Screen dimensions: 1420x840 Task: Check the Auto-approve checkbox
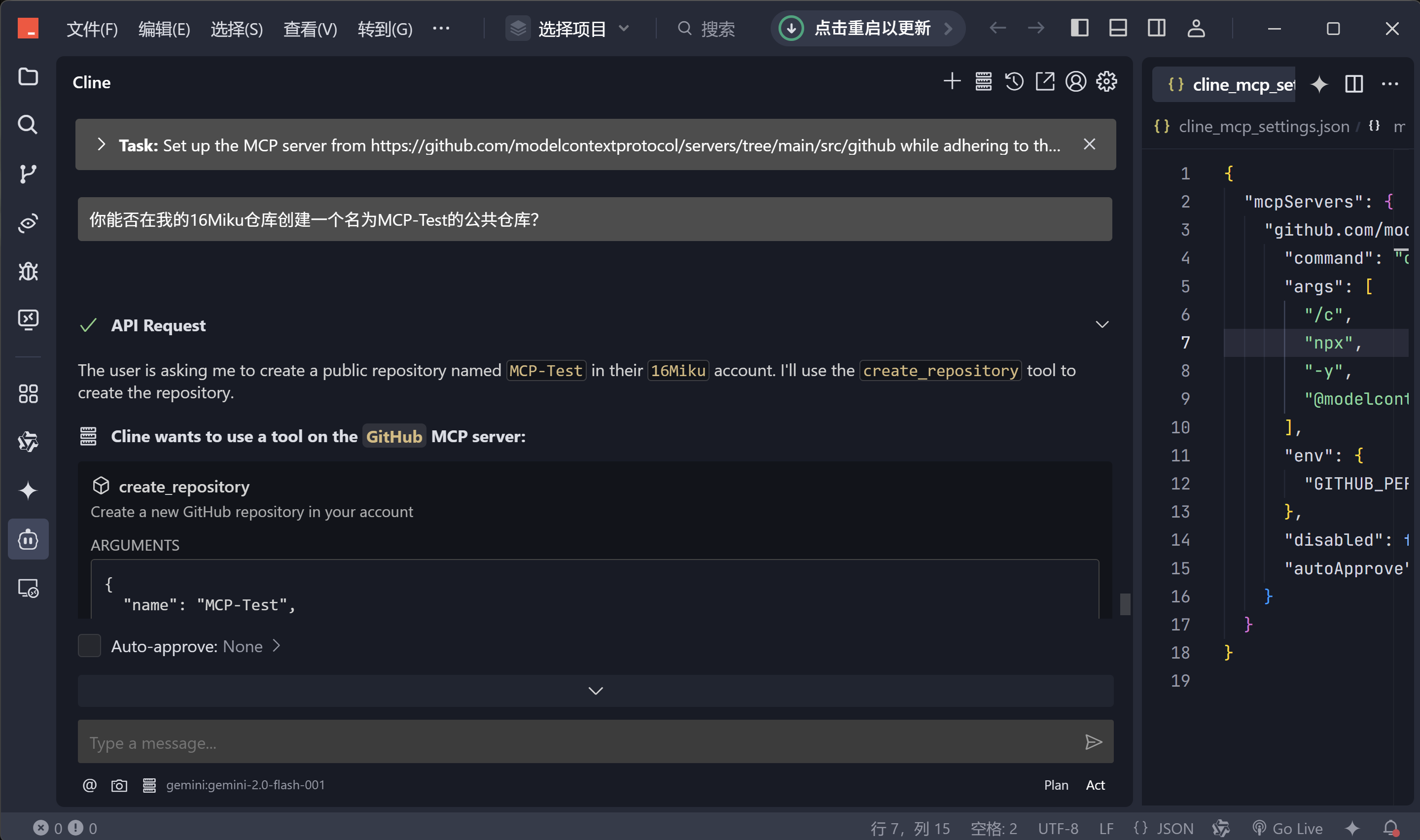[x=89, y=646]
